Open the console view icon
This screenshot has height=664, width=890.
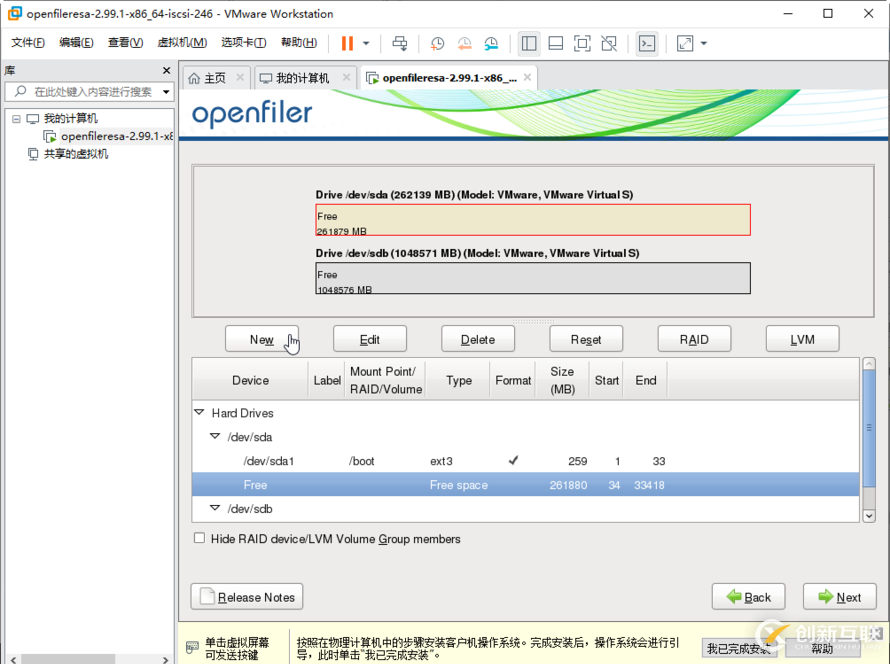point(647,43)
